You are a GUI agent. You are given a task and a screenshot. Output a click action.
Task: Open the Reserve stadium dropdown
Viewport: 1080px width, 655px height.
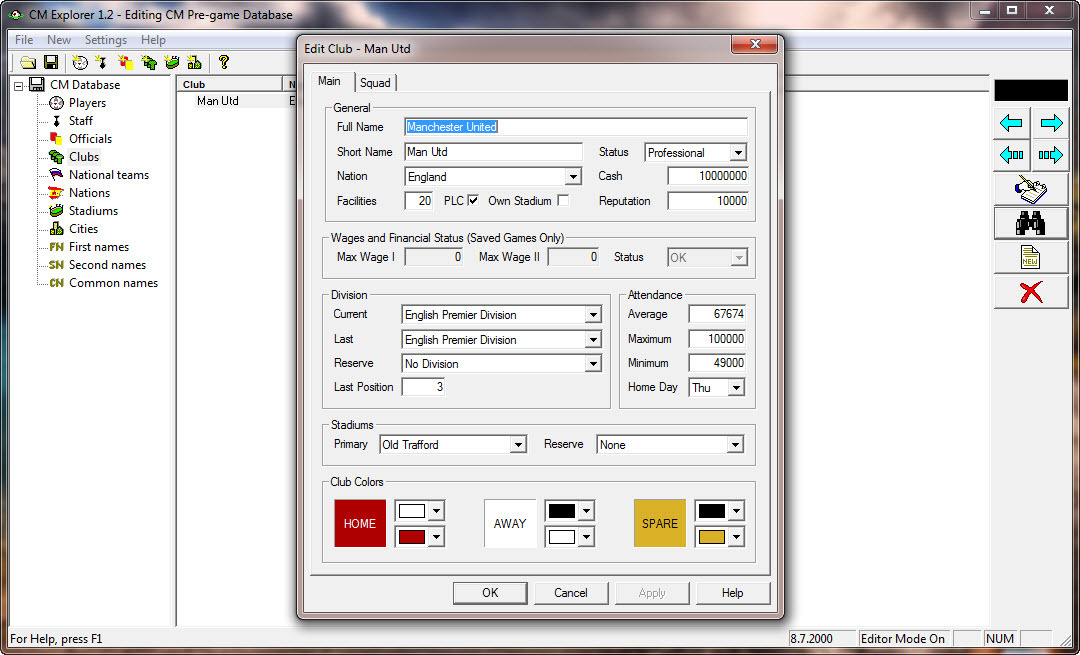pos(735,445)
